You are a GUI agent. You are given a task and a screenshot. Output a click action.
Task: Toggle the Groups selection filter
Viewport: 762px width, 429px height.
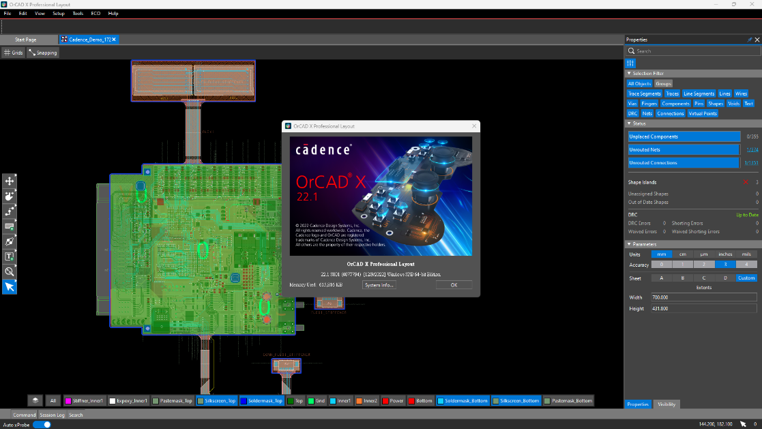pyautogui.click(x=663, y=84)
